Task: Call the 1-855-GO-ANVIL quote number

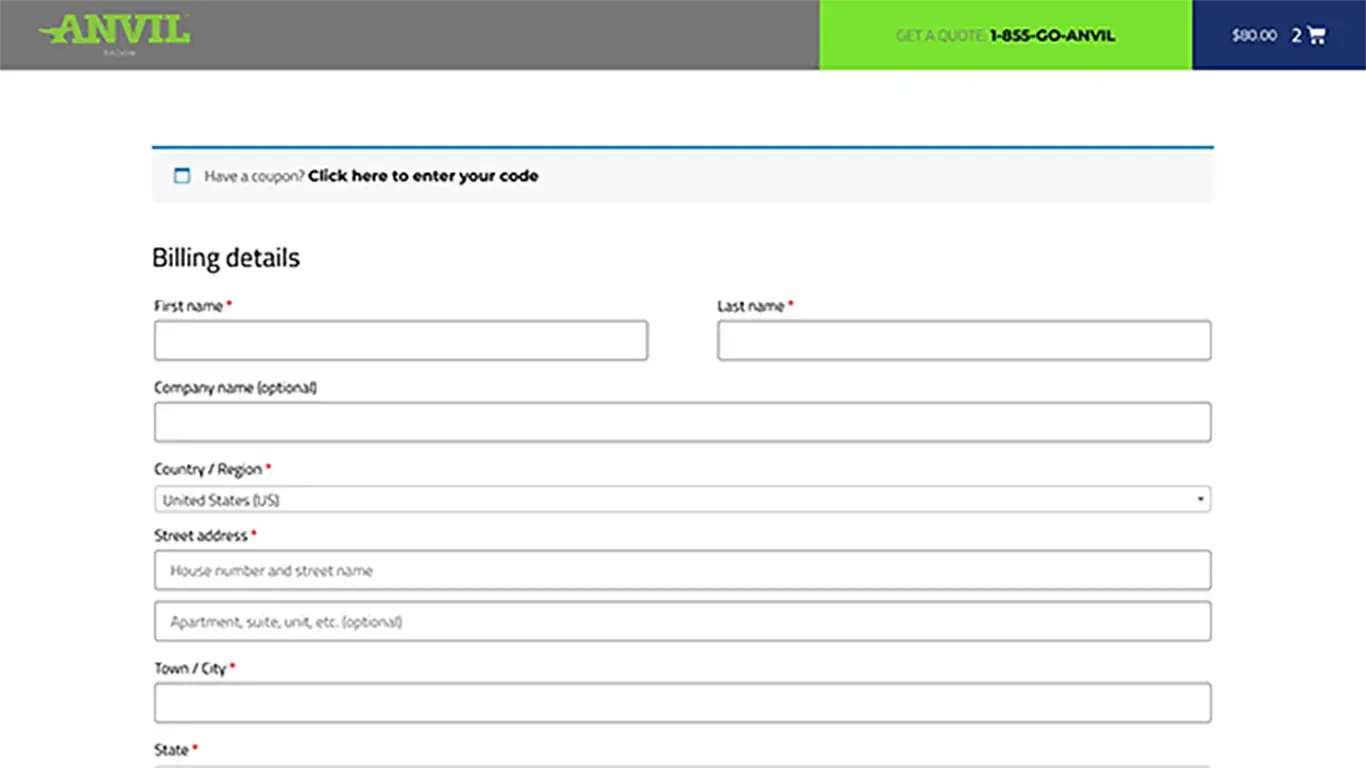Action: 1052,36
